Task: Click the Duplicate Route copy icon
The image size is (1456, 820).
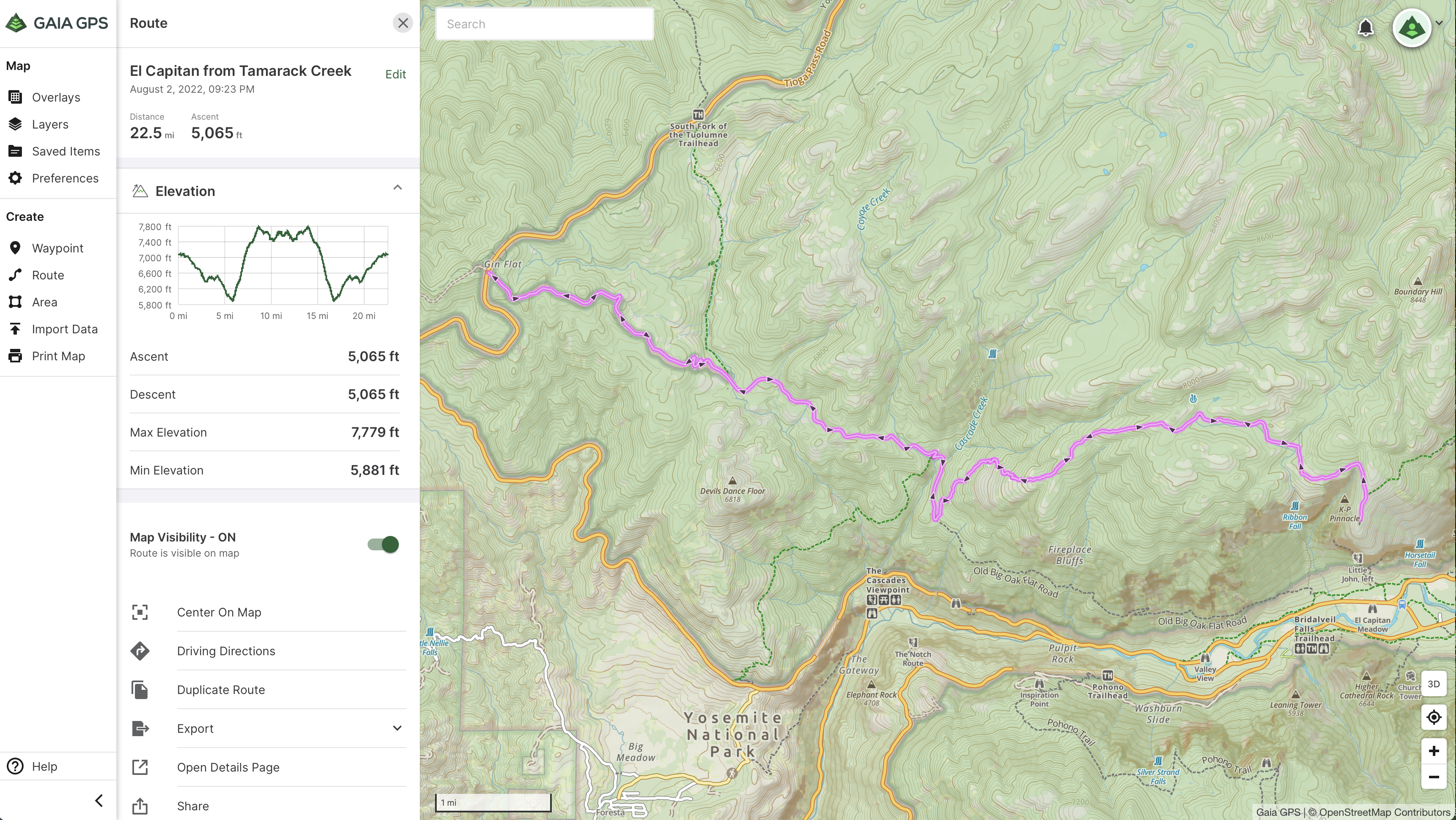Action: click(x=140, y=690)
